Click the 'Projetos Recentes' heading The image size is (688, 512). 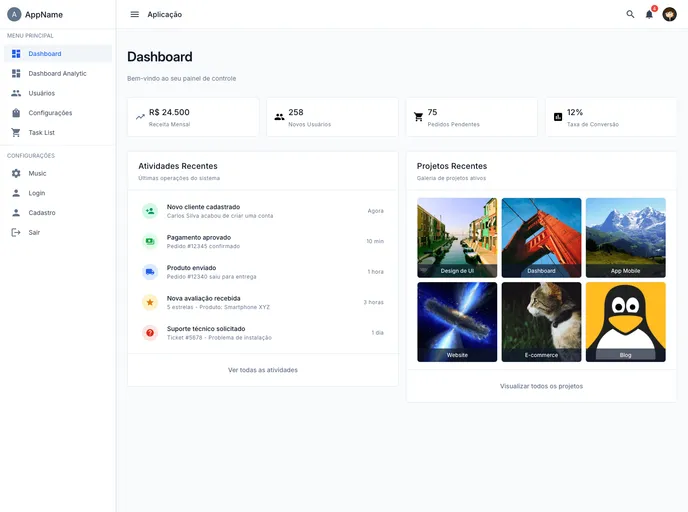point(452,166)
